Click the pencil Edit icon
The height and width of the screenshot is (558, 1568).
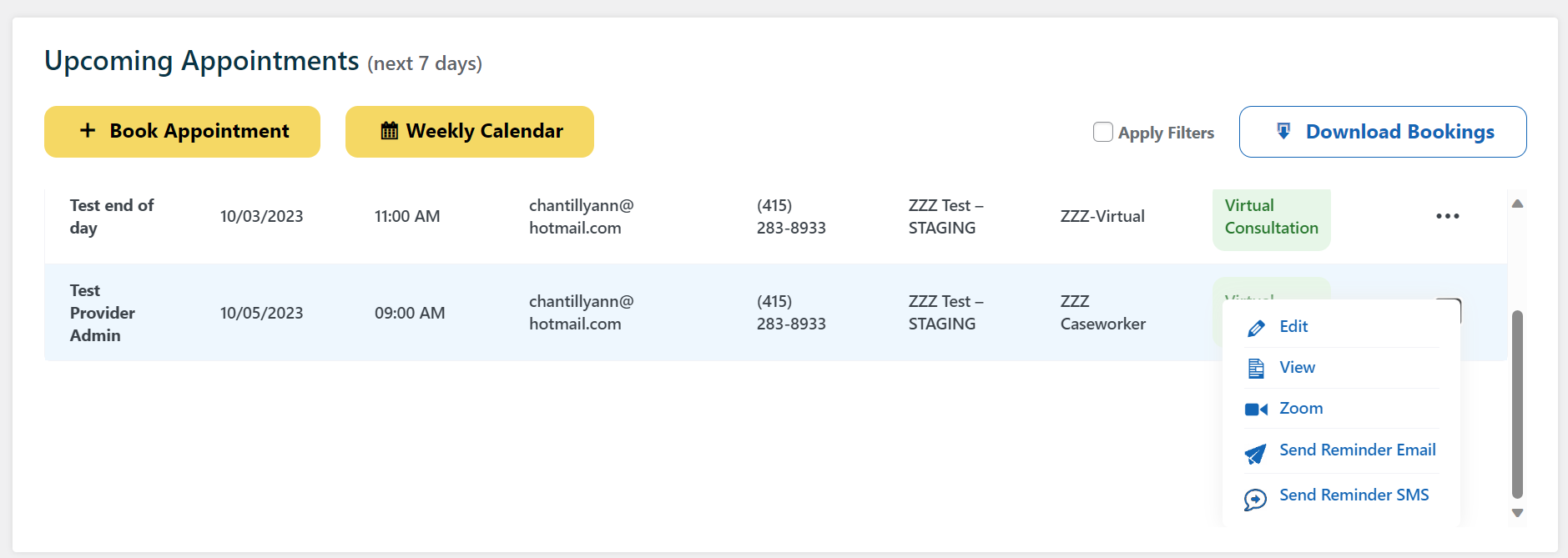1256,328
